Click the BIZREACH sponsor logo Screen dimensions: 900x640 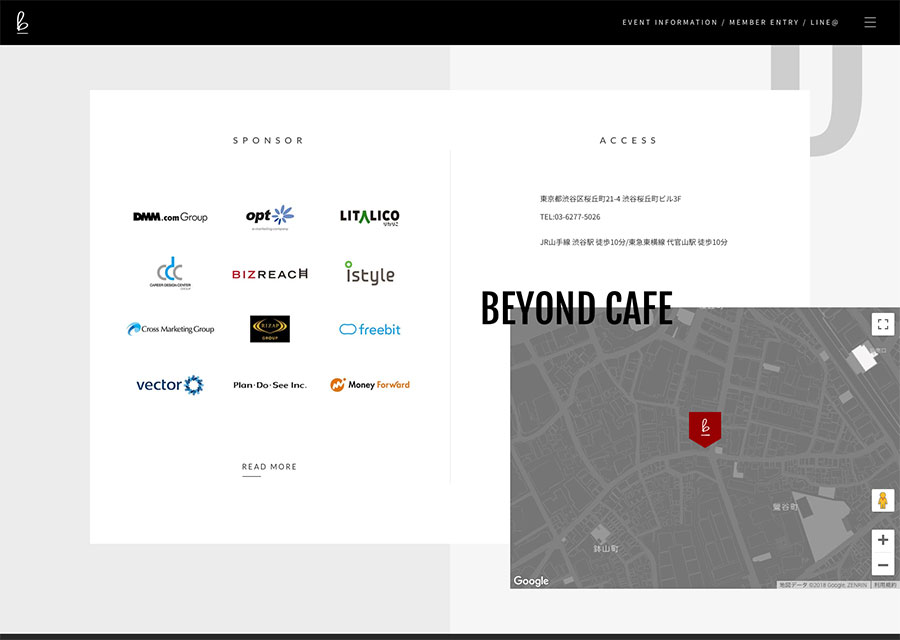tap(269, 273)
